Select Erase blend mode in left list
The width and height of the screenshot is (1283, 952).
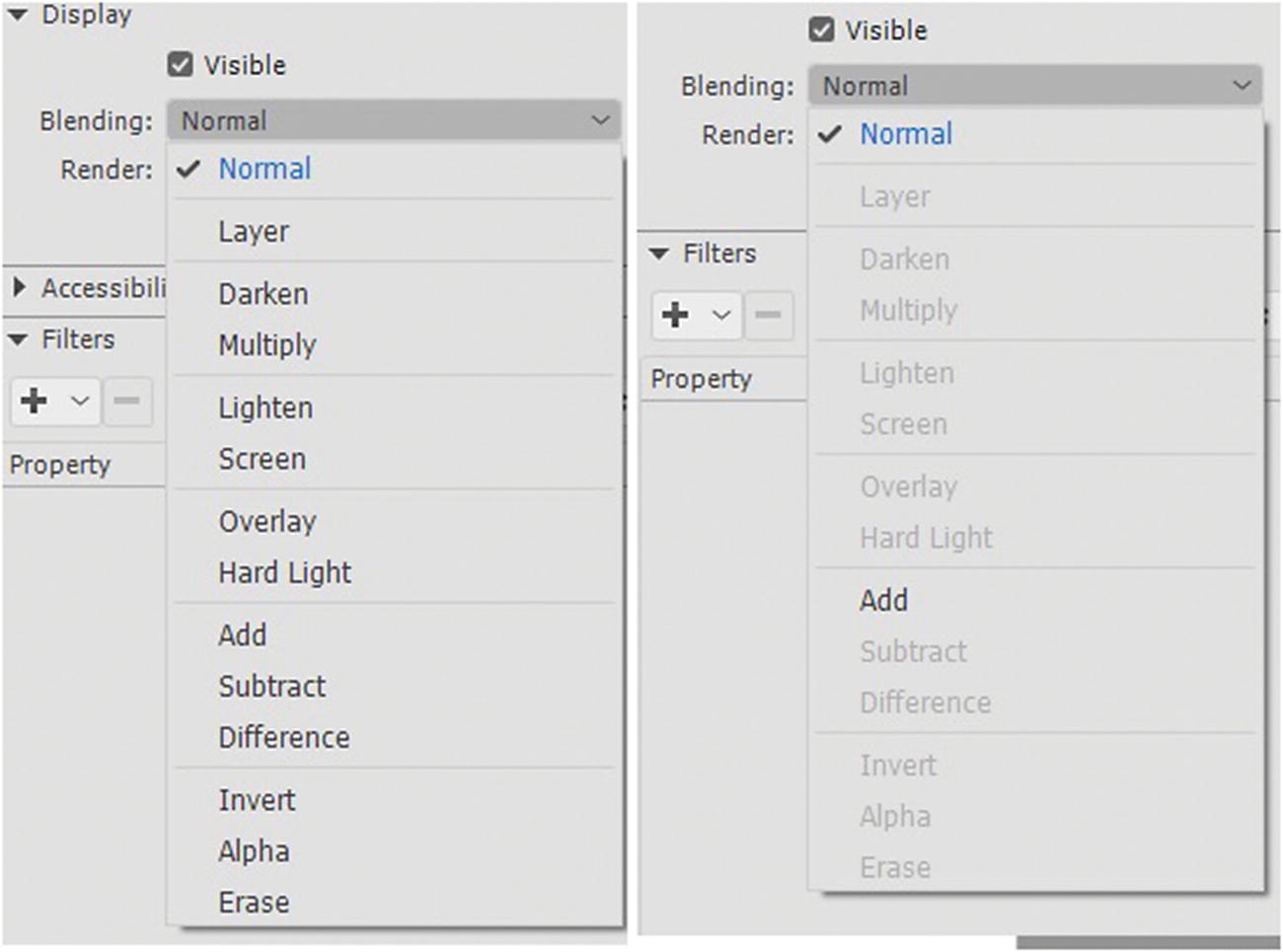pyautogui.click(x=254, y=902)
